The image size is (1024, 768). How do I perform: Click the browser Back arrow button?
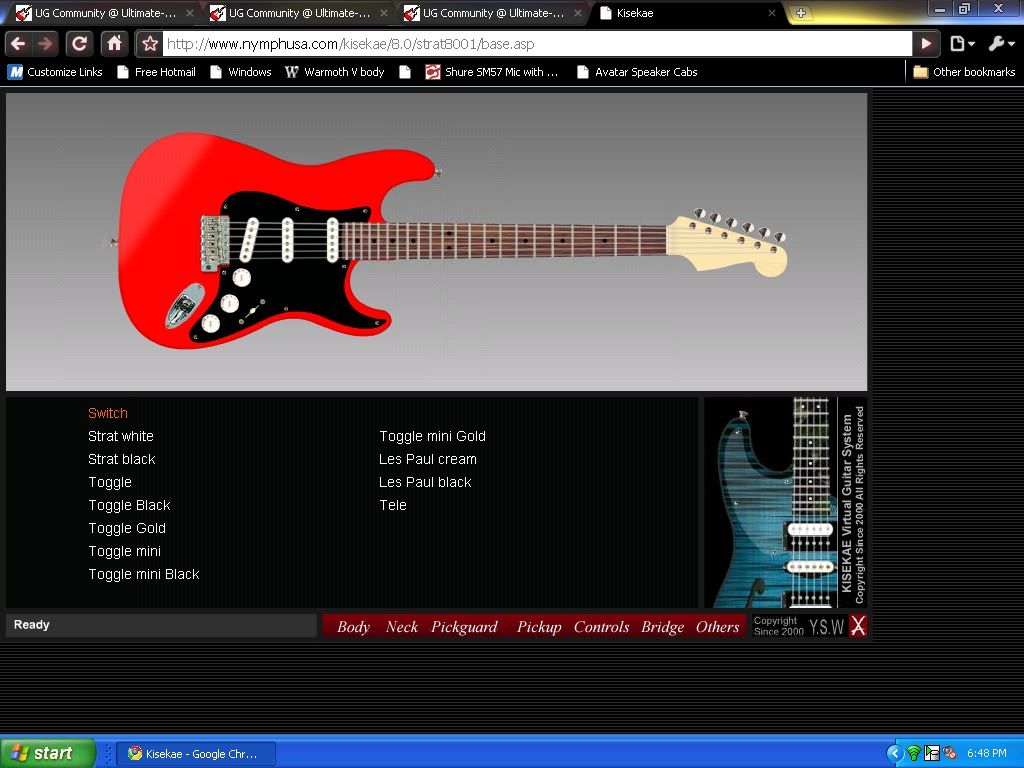pos(18,44)
